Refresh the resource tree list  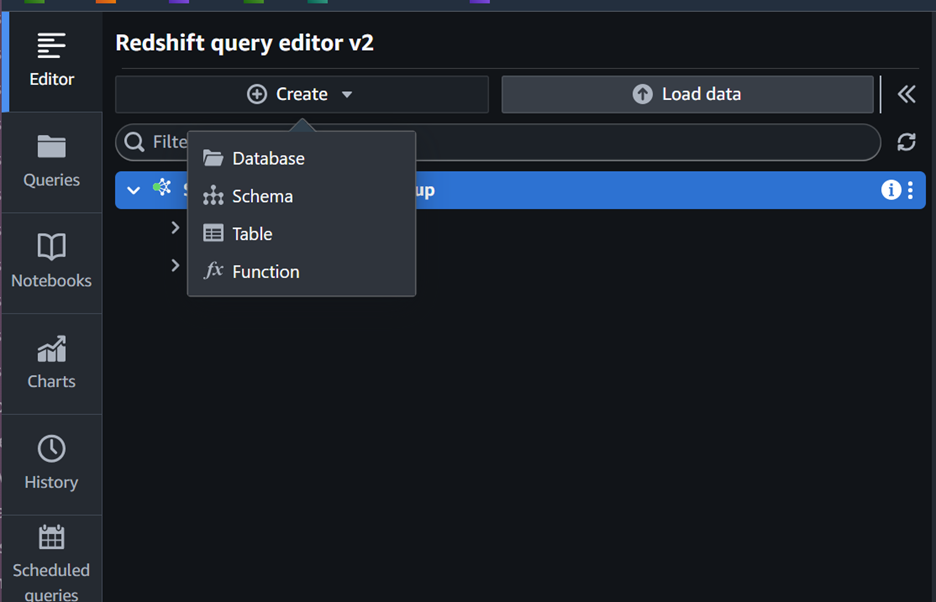pos(906,142)
